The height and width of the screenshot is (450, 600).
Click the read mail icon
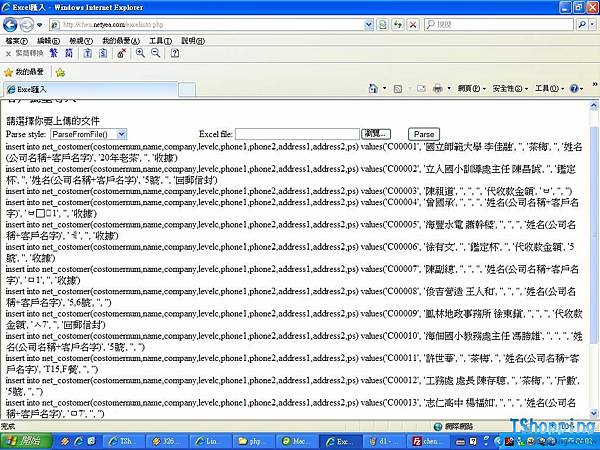pos(421,89)
